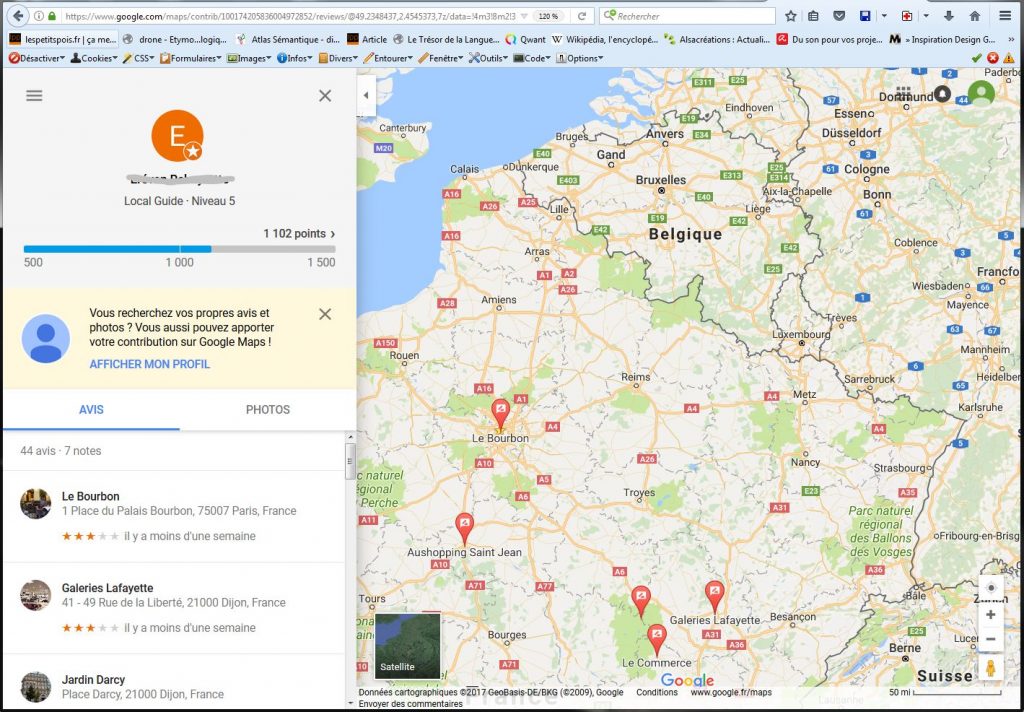
Task: Center map on my location
Action: point(990,587)
